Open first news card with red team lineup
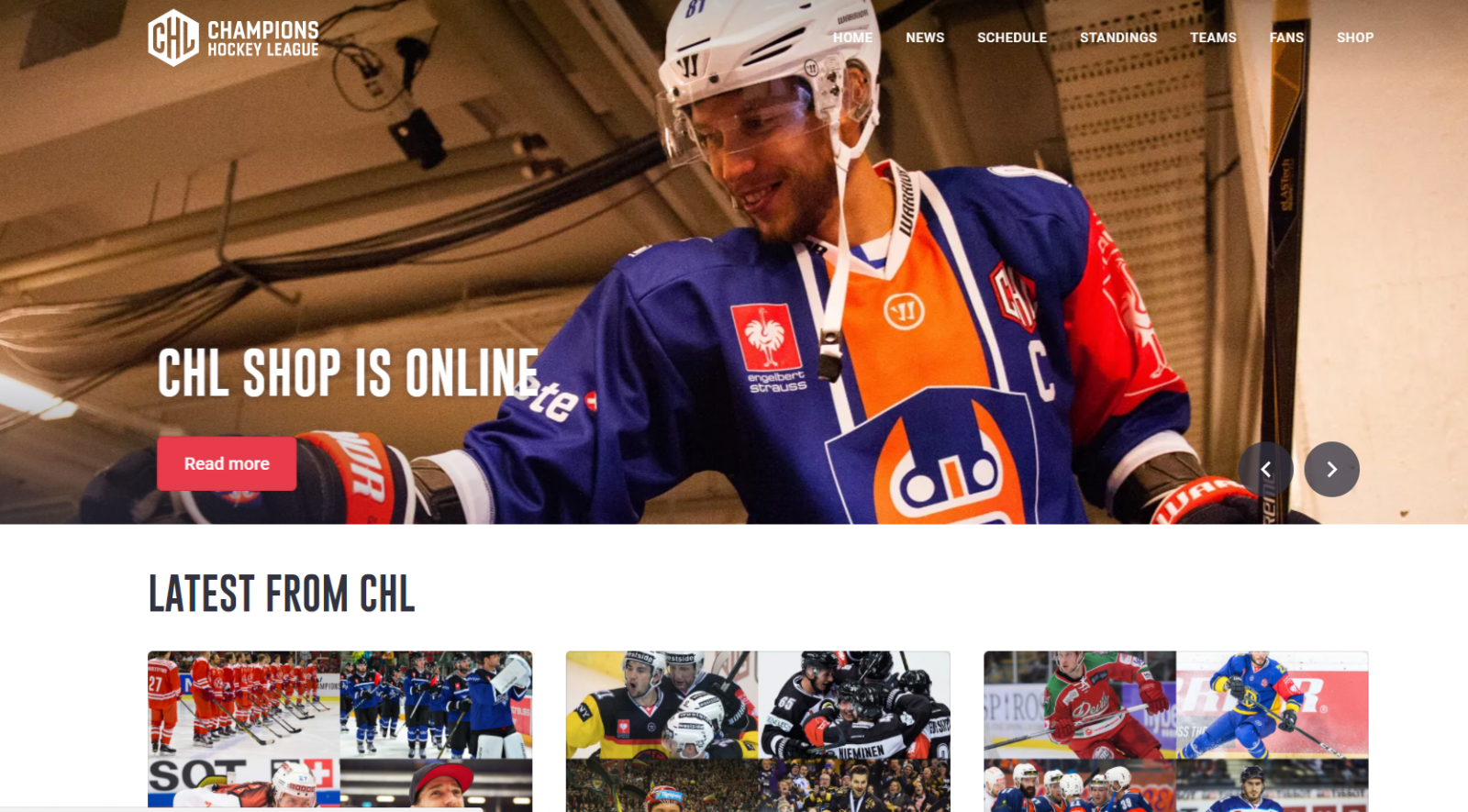The height and width of the screenshot is (812, 1468). 339,731
